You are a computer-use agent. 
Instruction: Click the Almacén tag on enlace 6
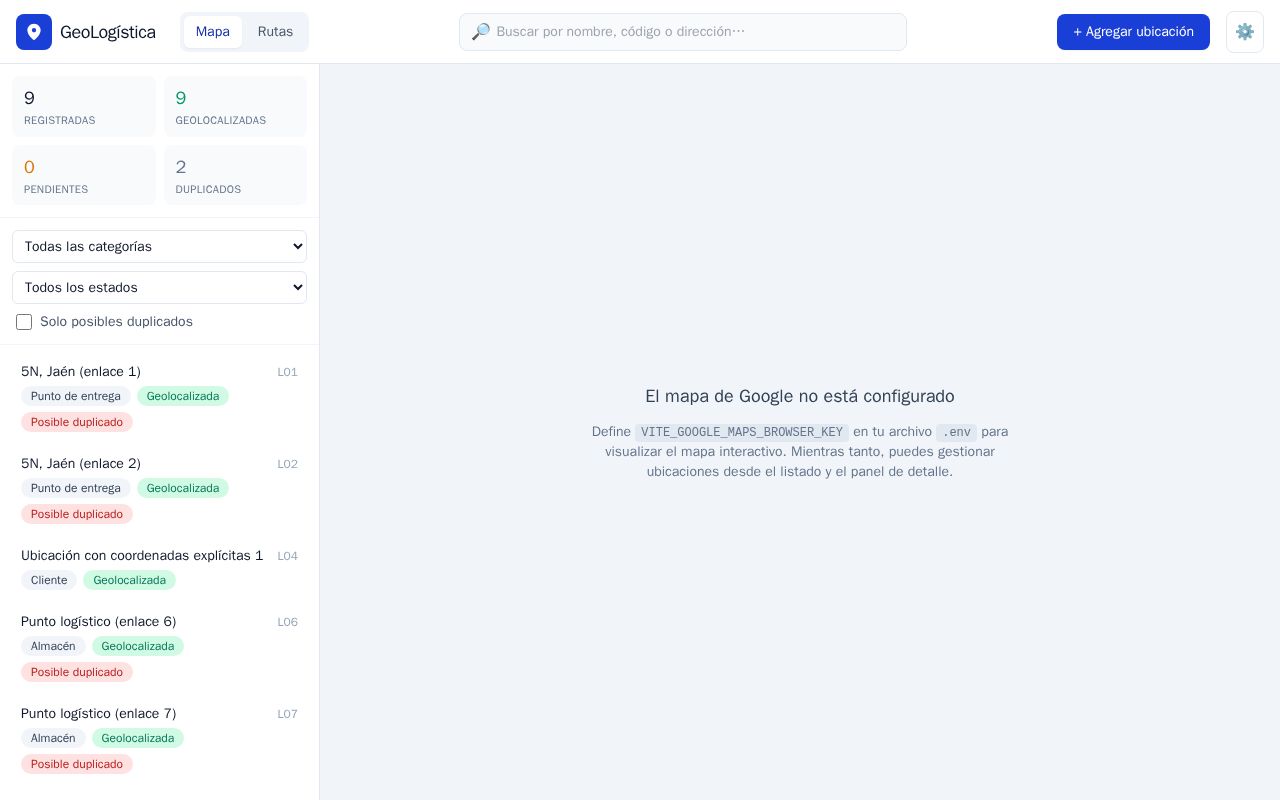point(53,646)
